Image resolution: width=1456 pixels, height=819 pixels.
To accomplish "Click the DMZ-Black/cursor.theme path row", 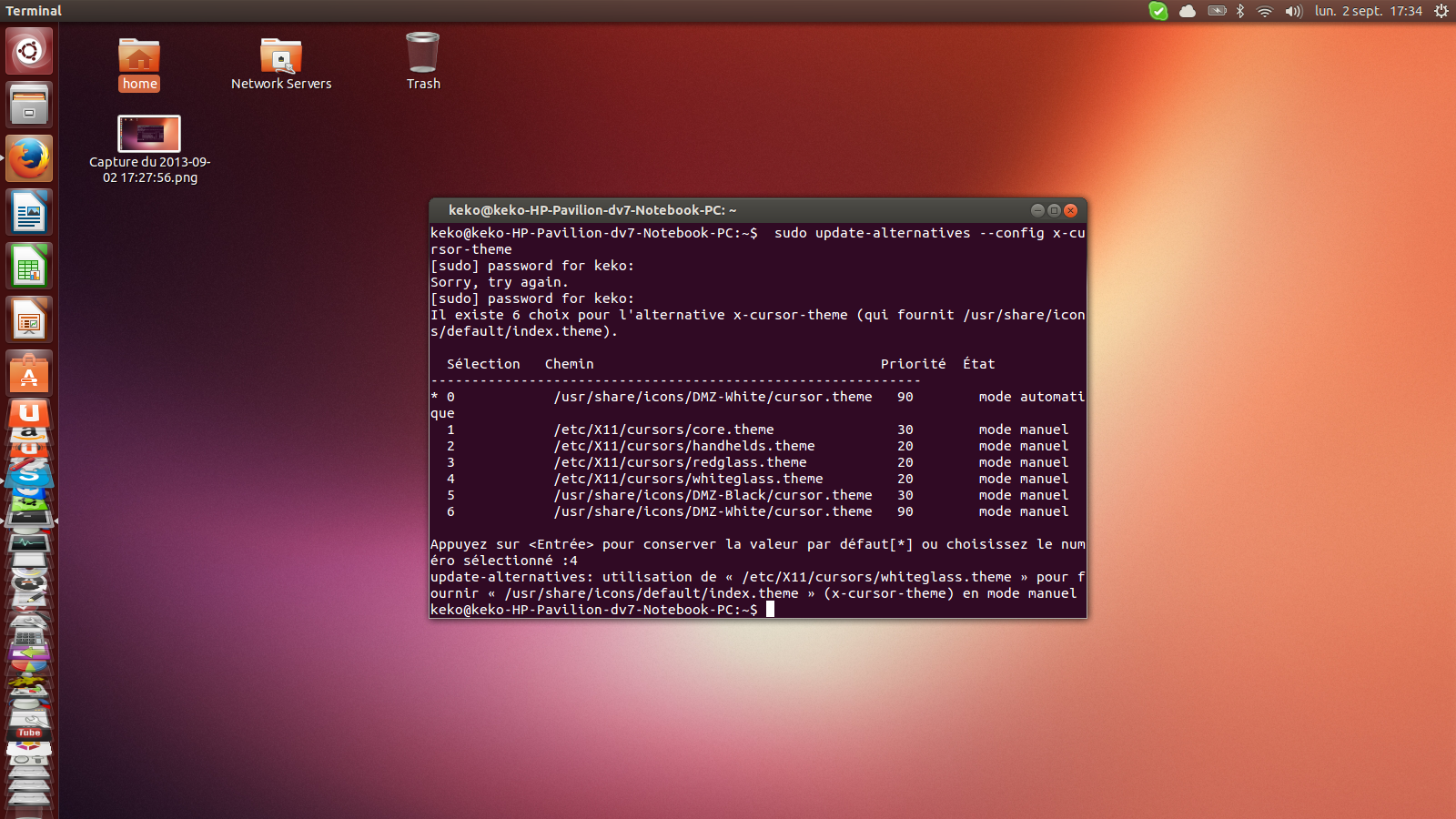I will tap(713, 495).
